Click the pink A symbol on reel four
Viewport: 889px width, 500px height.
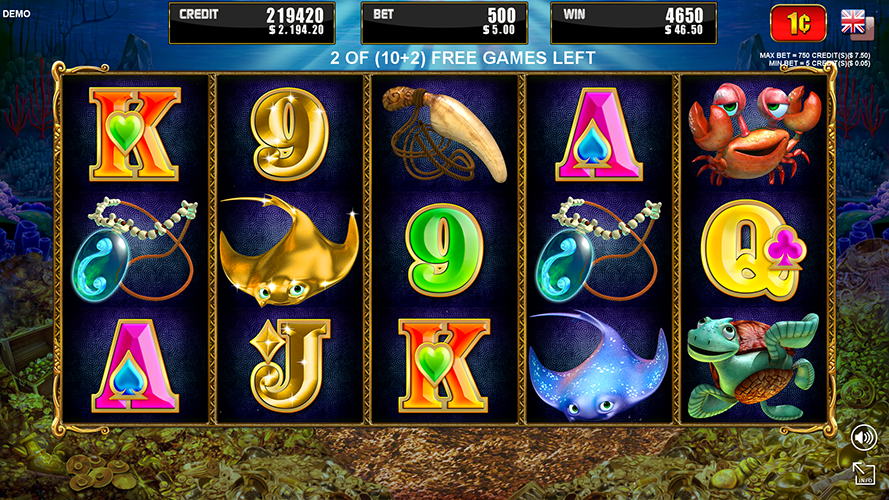click(x=599, y=134)
